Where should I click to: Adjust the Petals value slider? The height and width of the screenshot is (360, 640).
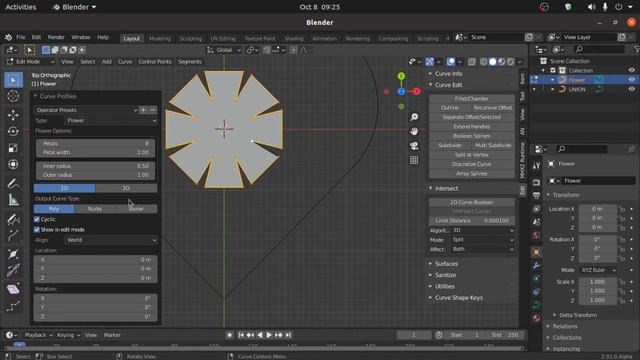point(95,144)
